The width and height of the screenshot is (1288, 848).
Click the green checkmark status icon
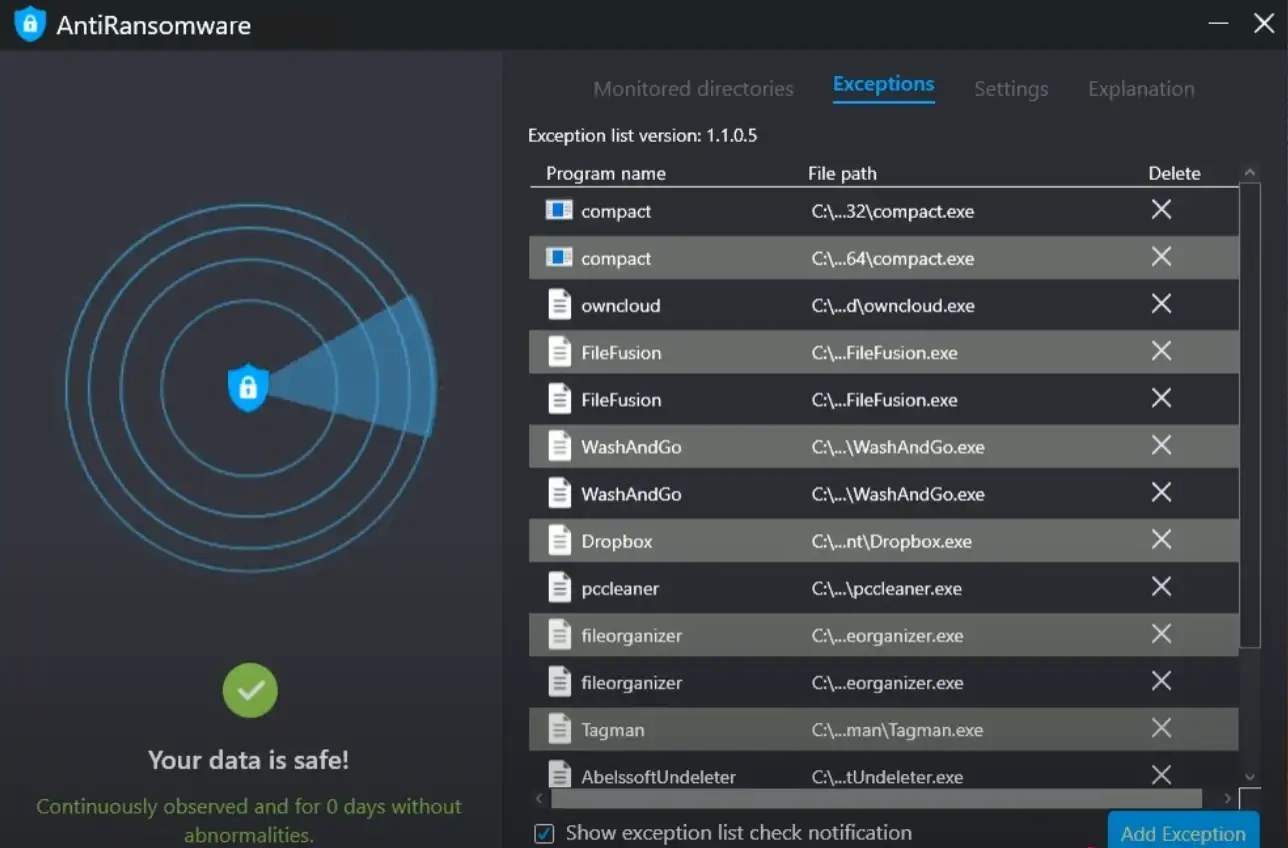tap(250, 690)
